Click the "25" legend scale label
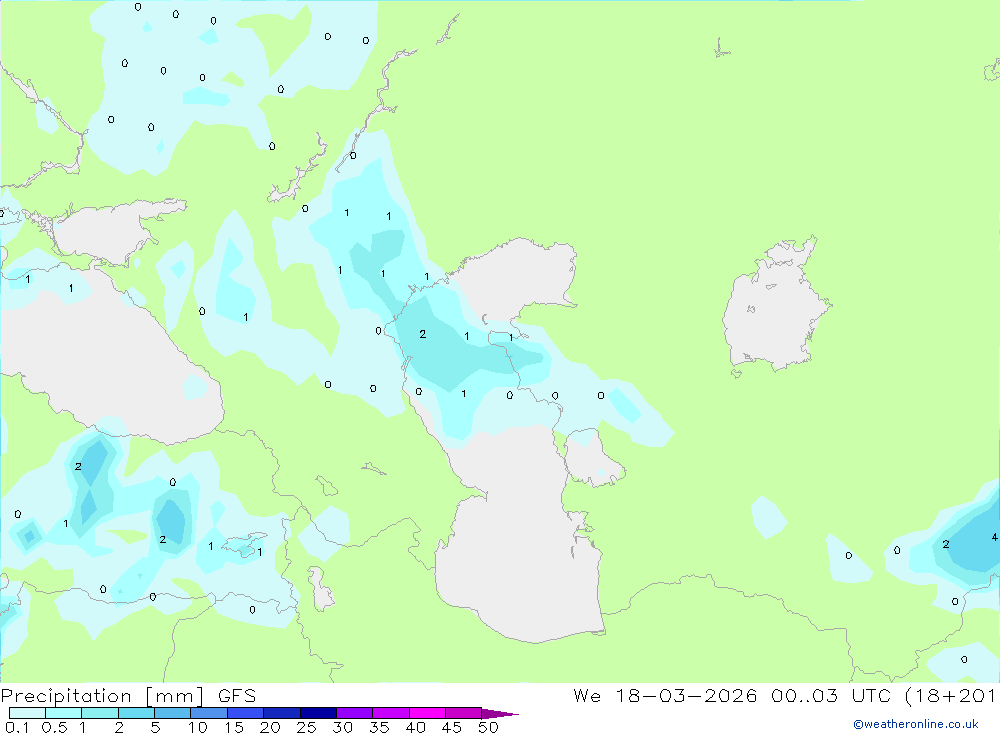Screen dimensions: 1000x733 pos(306,727)
